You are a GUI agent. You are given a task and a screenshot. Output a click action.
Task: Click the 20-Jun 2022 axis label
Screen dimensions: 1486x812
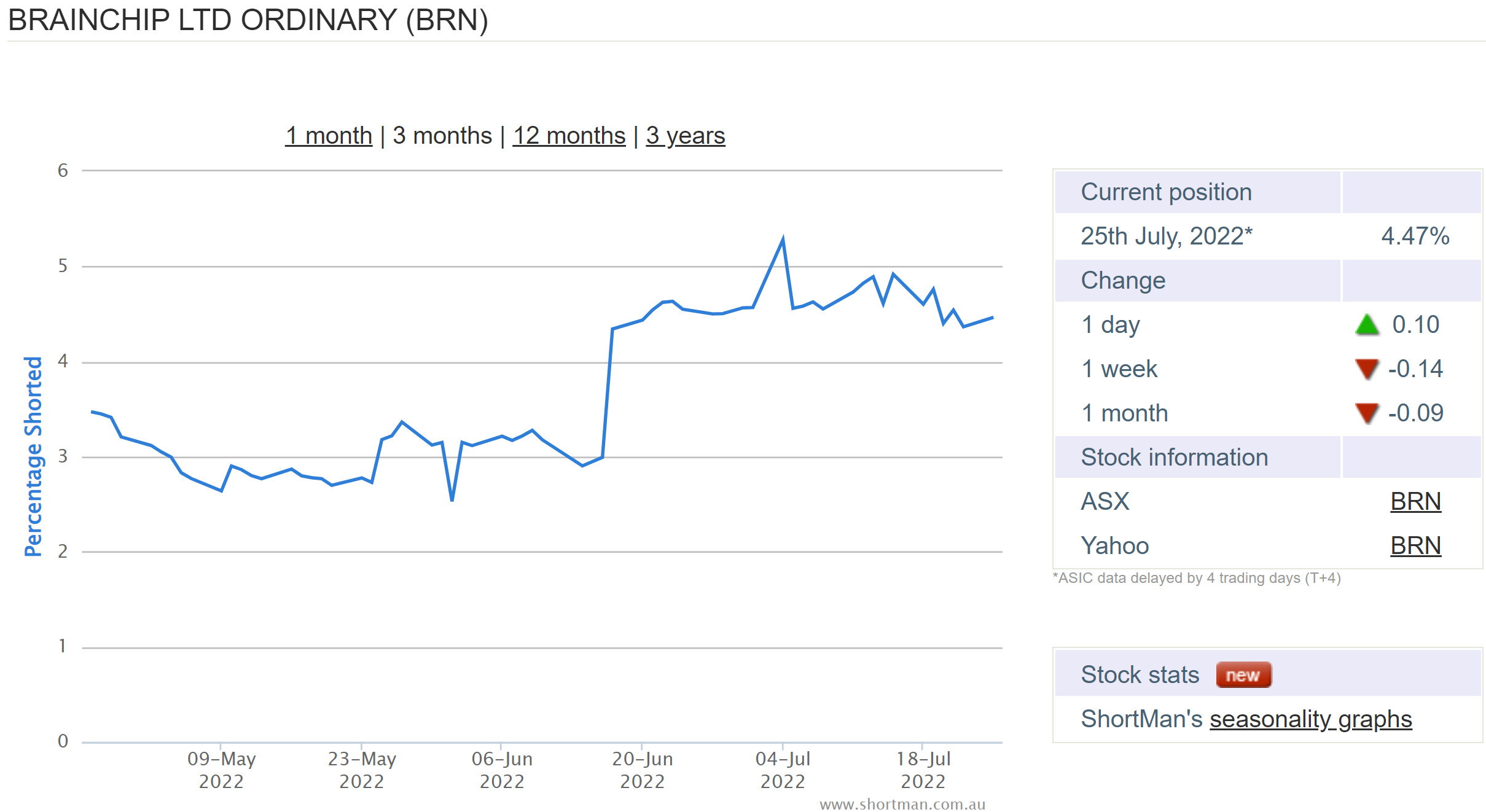[x=643, y=770]
